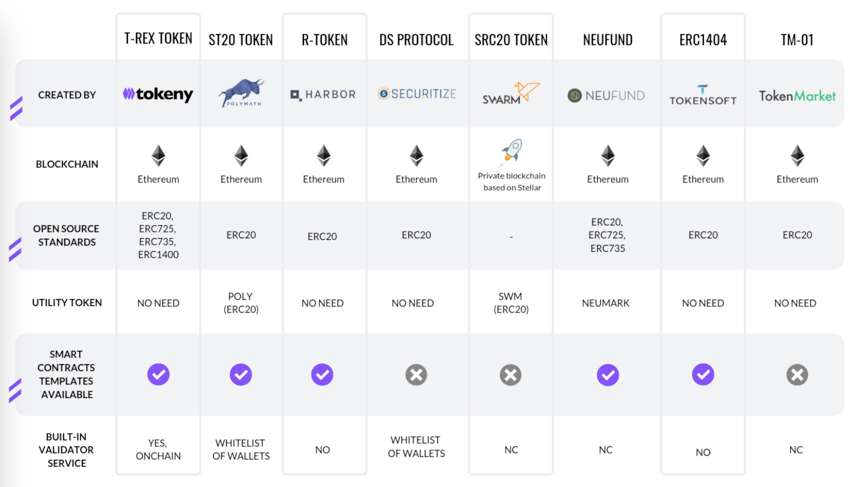This screenshot has height=487, width=858.
Task: Click the Tokensoft logo
Action: [703, 95]
